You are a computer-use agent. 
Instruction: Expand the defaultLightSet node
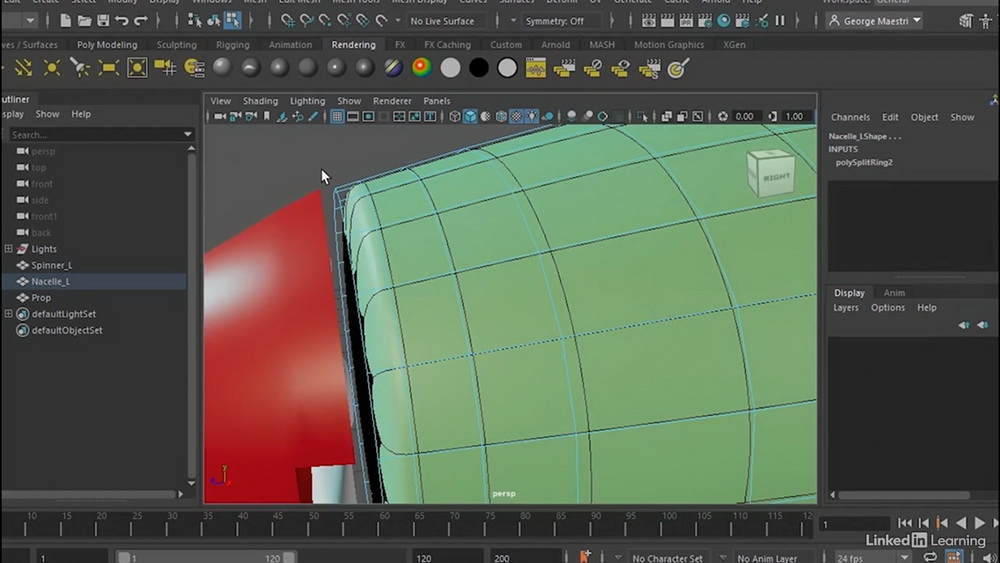click(8, 314)
